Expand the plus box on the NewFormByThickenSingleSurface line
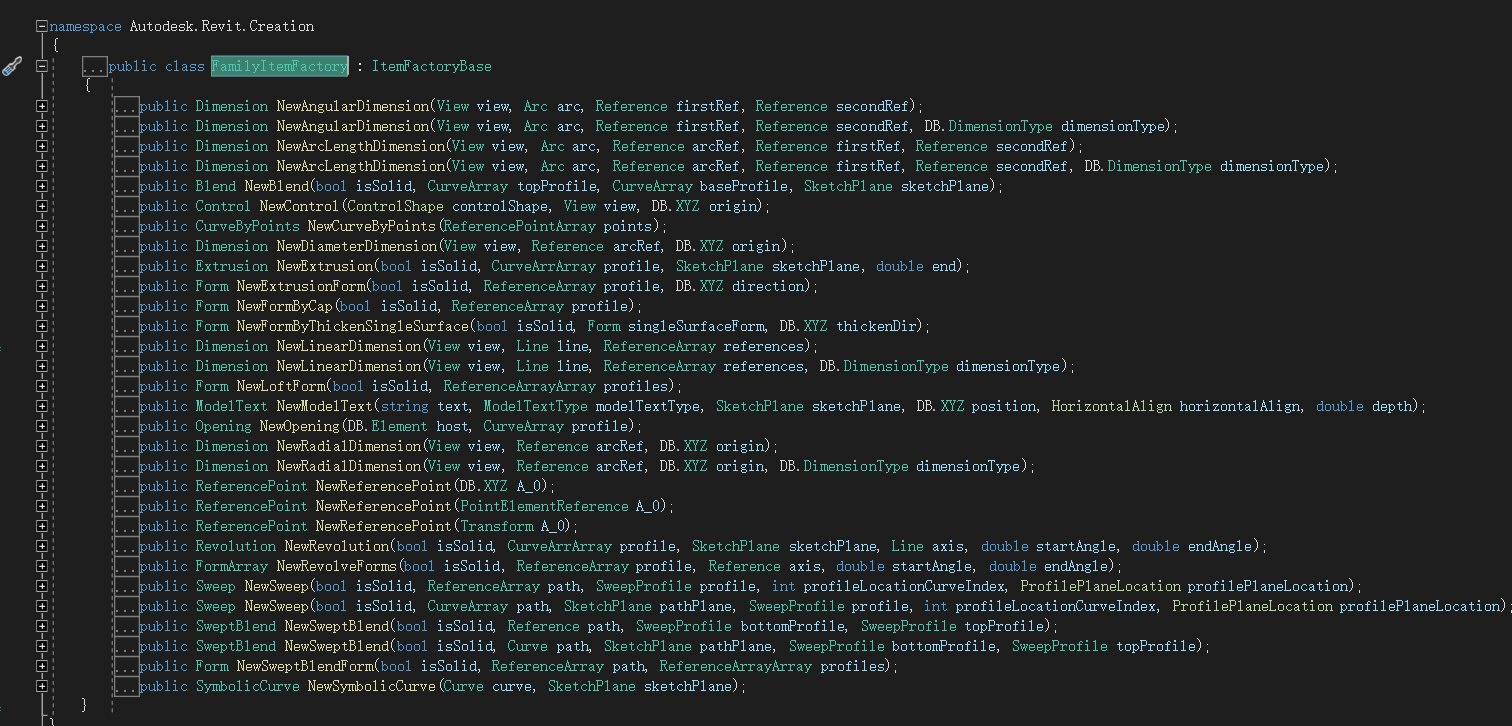1512x726 pixels. [41, 326]
